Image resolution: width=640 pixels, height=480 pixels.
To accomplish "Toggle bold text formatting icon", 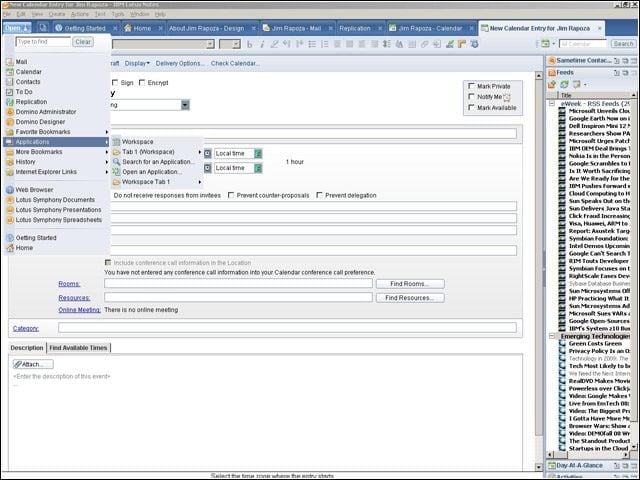I will point(249,44).
